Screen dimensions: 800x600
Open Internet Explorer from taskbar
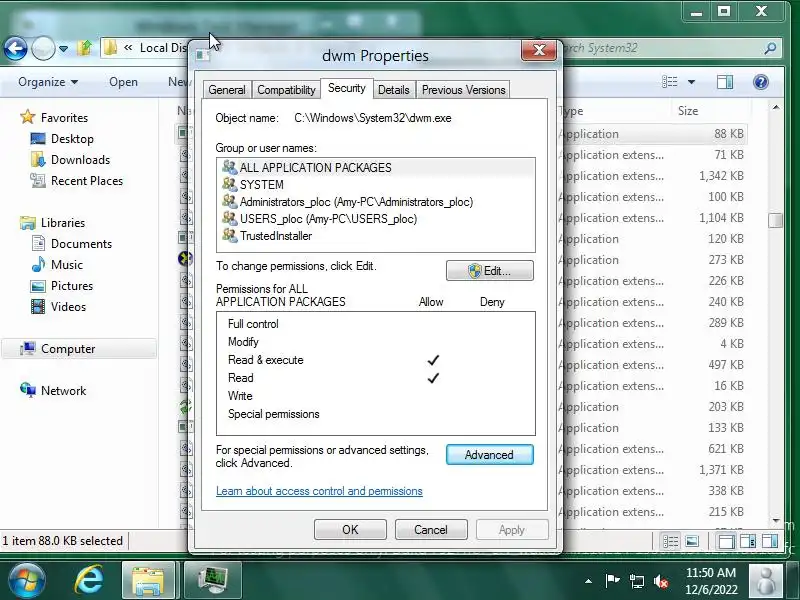pos(88,580)
